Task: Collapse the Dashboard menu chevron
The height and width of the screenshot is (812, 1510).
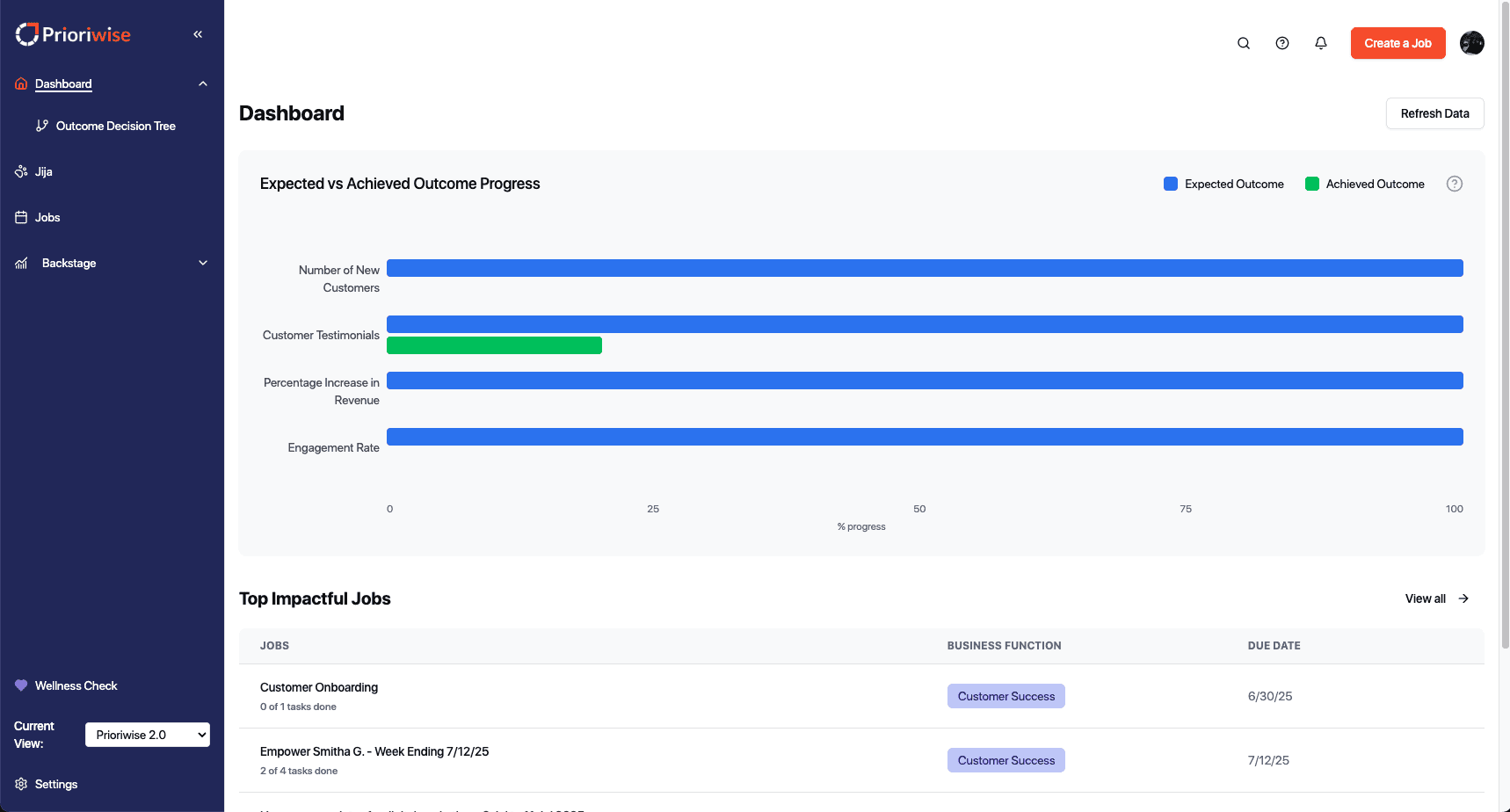Action: coord(203,83)
